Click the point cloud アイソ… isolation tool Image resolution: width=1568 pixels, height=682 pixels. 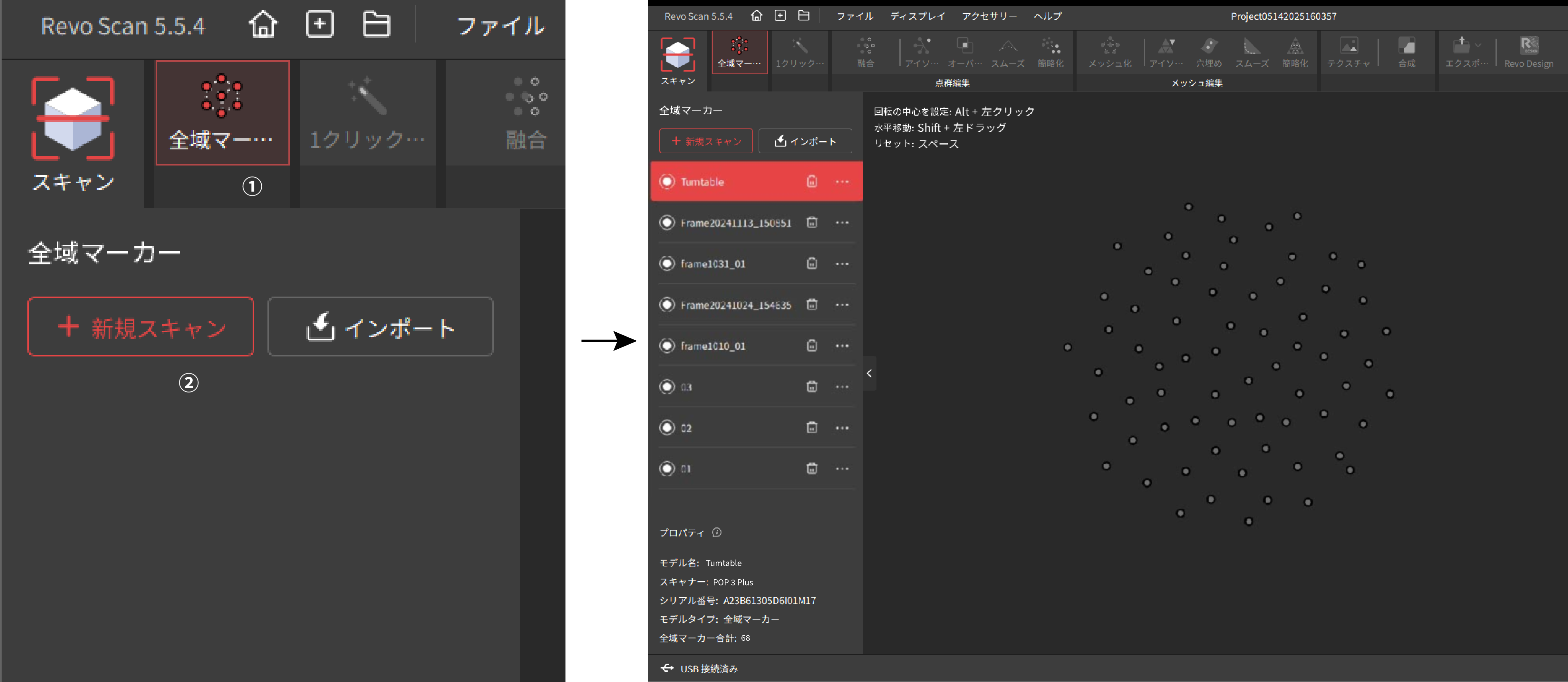point(922,52)
